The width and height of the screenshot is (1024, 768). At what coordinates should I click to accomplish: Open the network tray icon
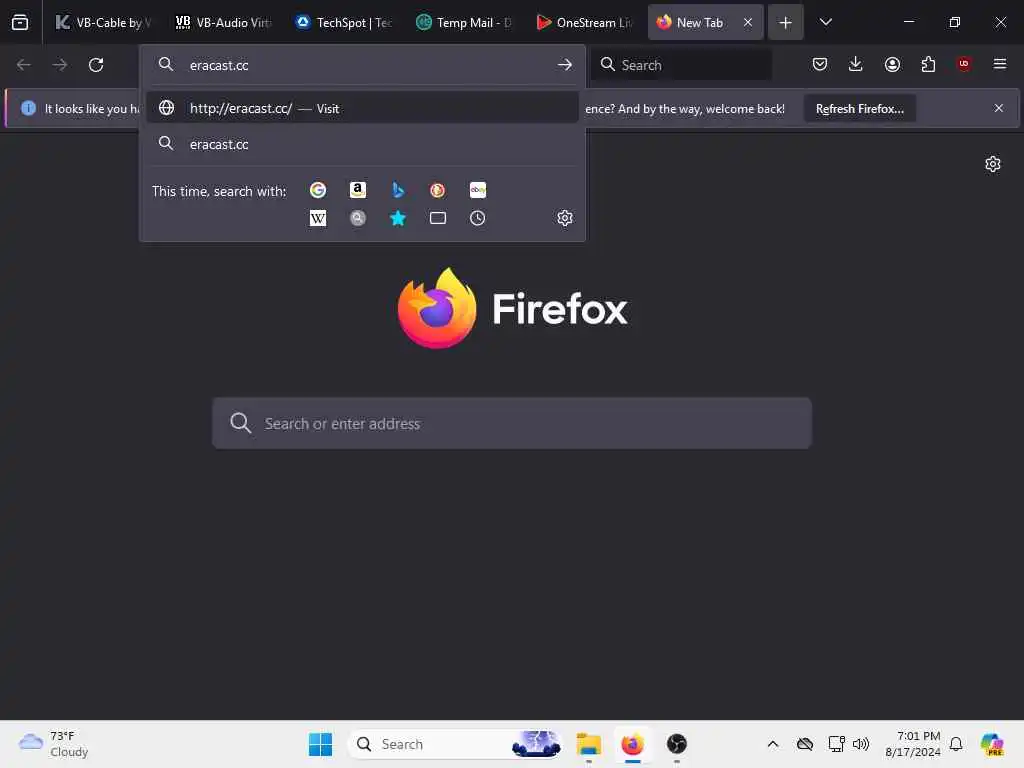(x=836, y=744)
